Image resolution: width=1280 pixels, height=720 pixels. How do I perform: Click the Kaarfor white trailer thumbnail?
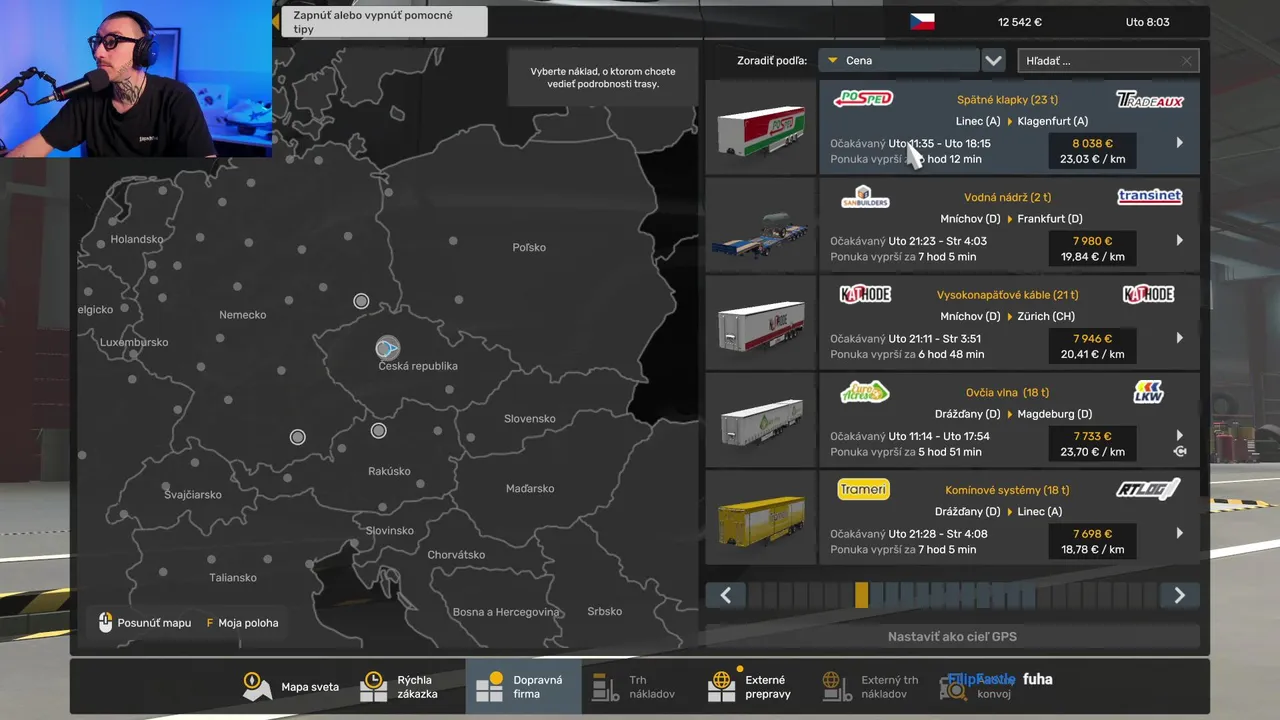tap(761, 323)
